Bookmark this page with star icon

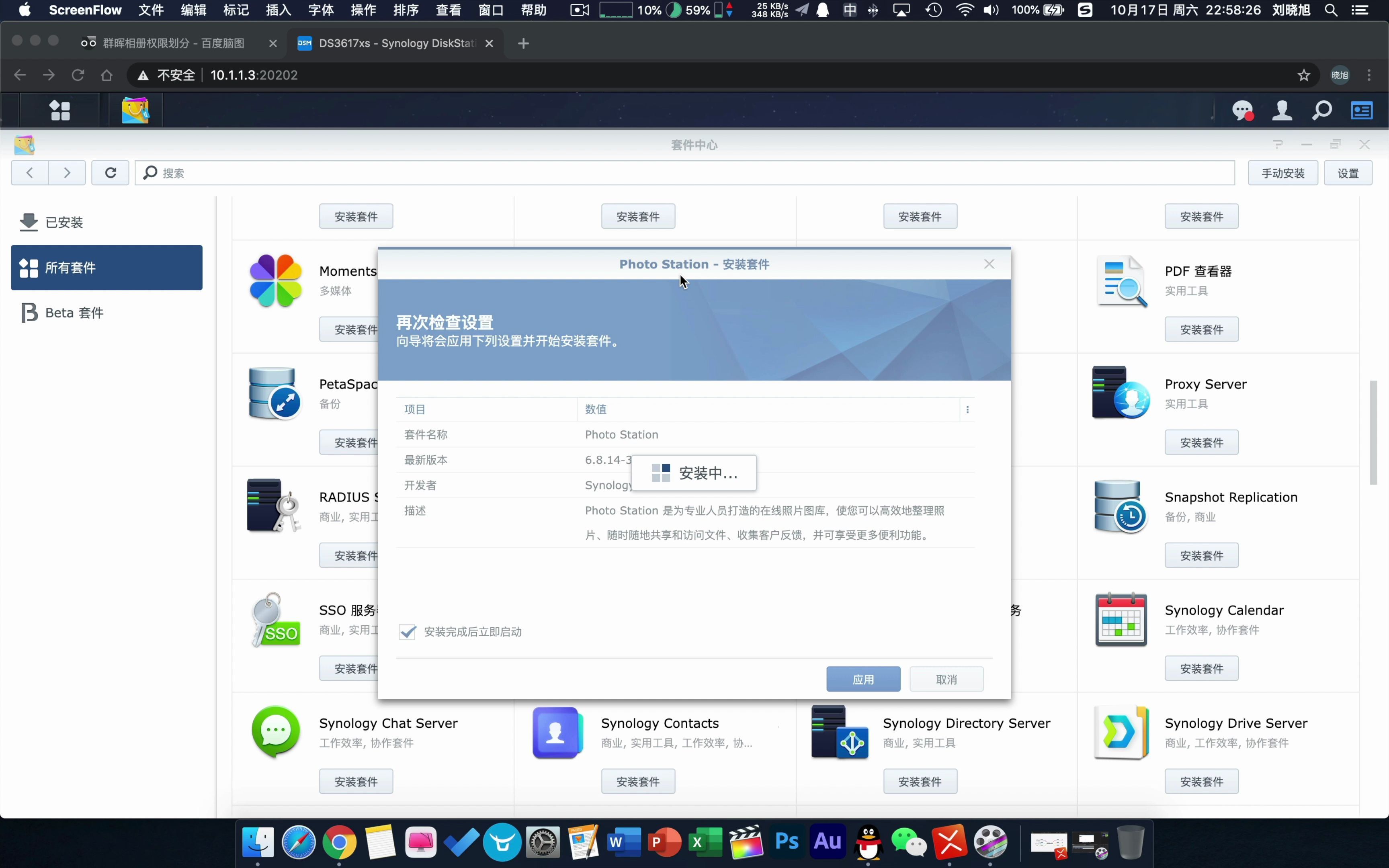[x=1303, y=75]
